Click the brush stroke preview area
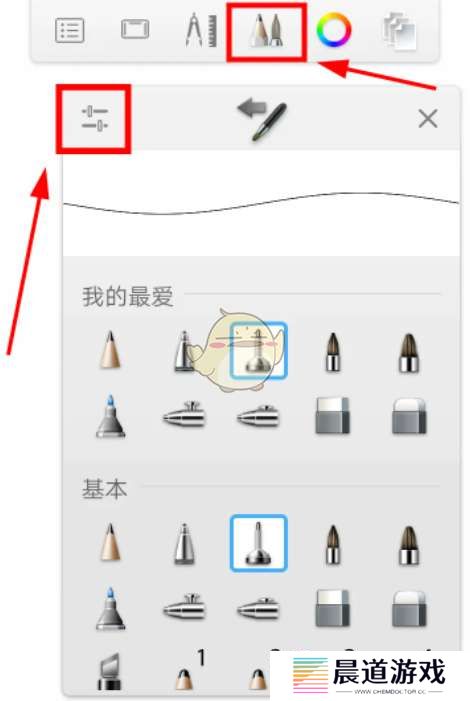Screen dimensions: 470x701 261,203
